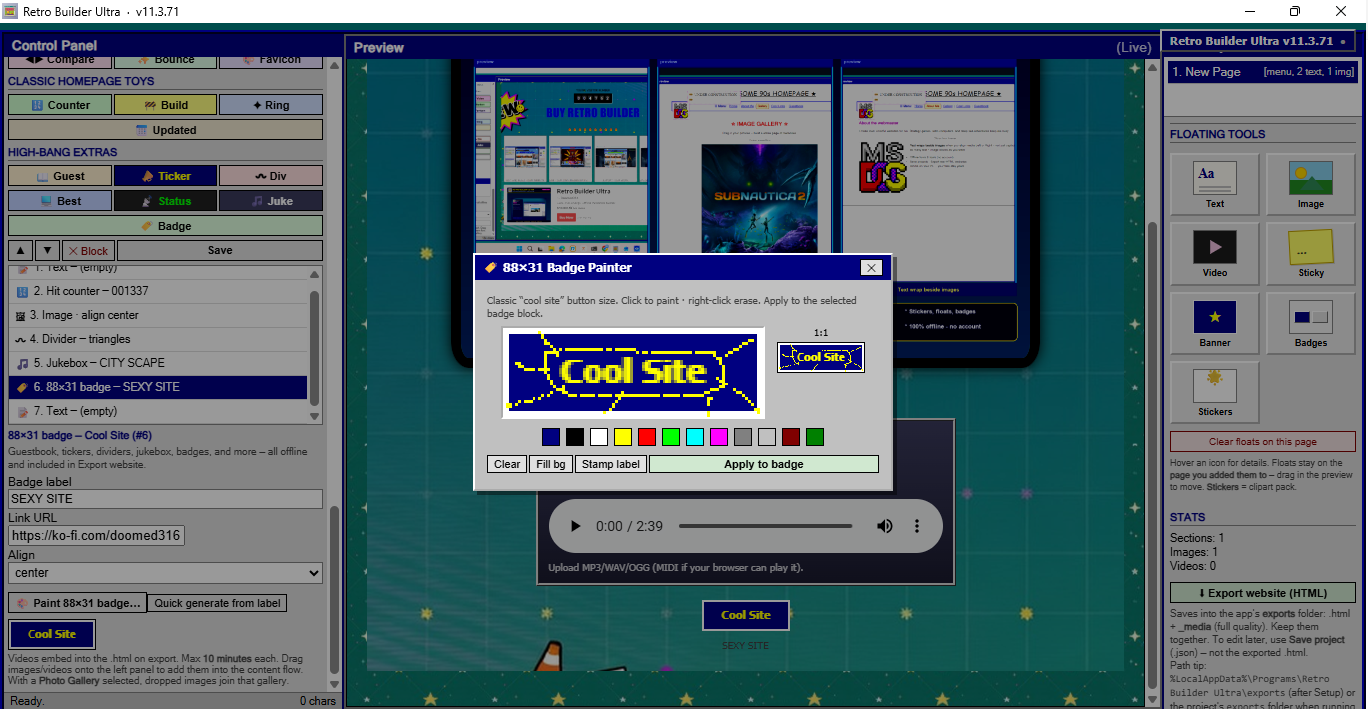The height and width of the screenshot is (709, 1368).
Task: Pick the black color swatch
Action: point(575,437)
